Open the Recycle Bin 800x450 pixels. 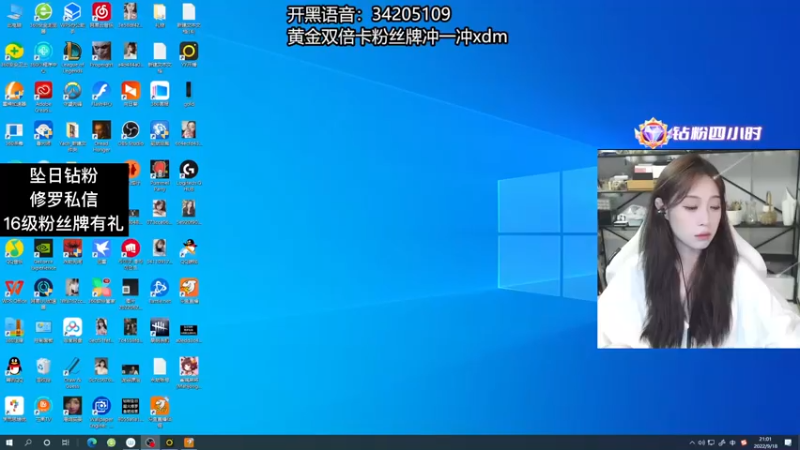[43, 370]
